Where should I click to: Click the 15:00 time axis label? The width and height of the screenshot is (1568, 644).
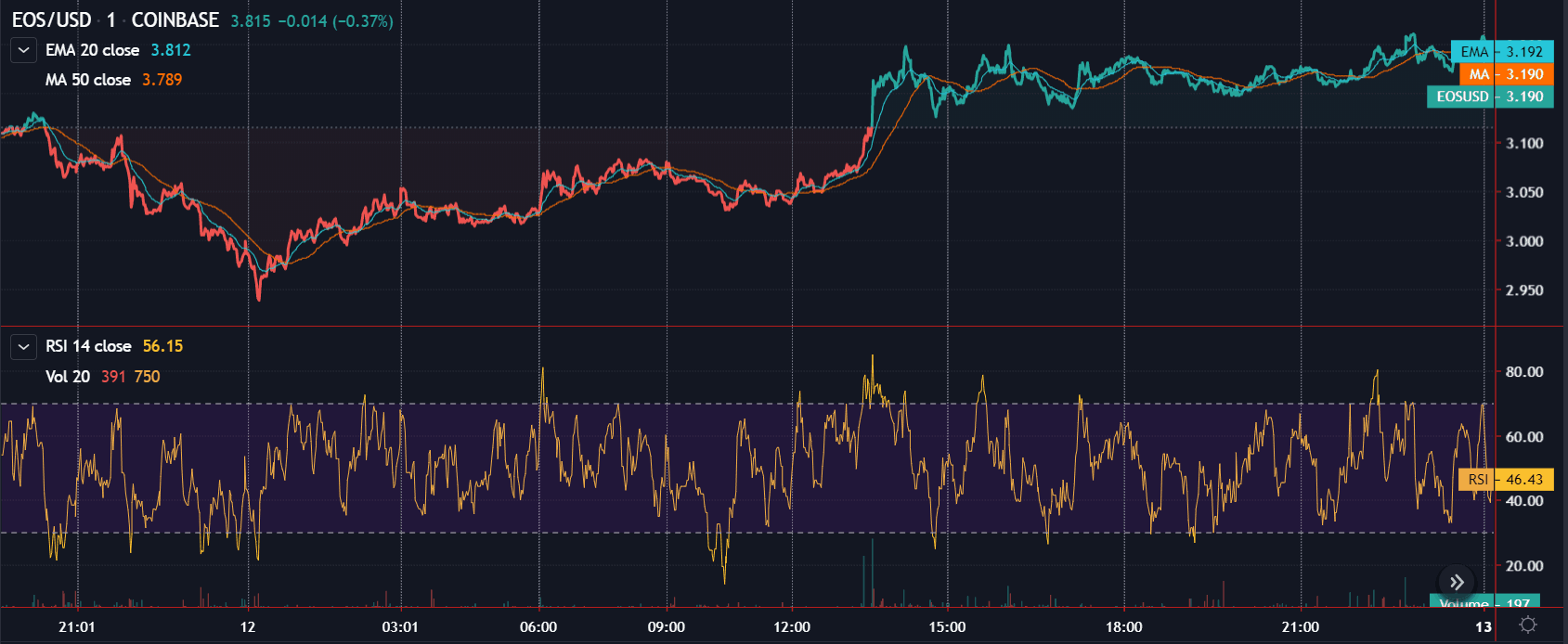(x=947, y=627)
